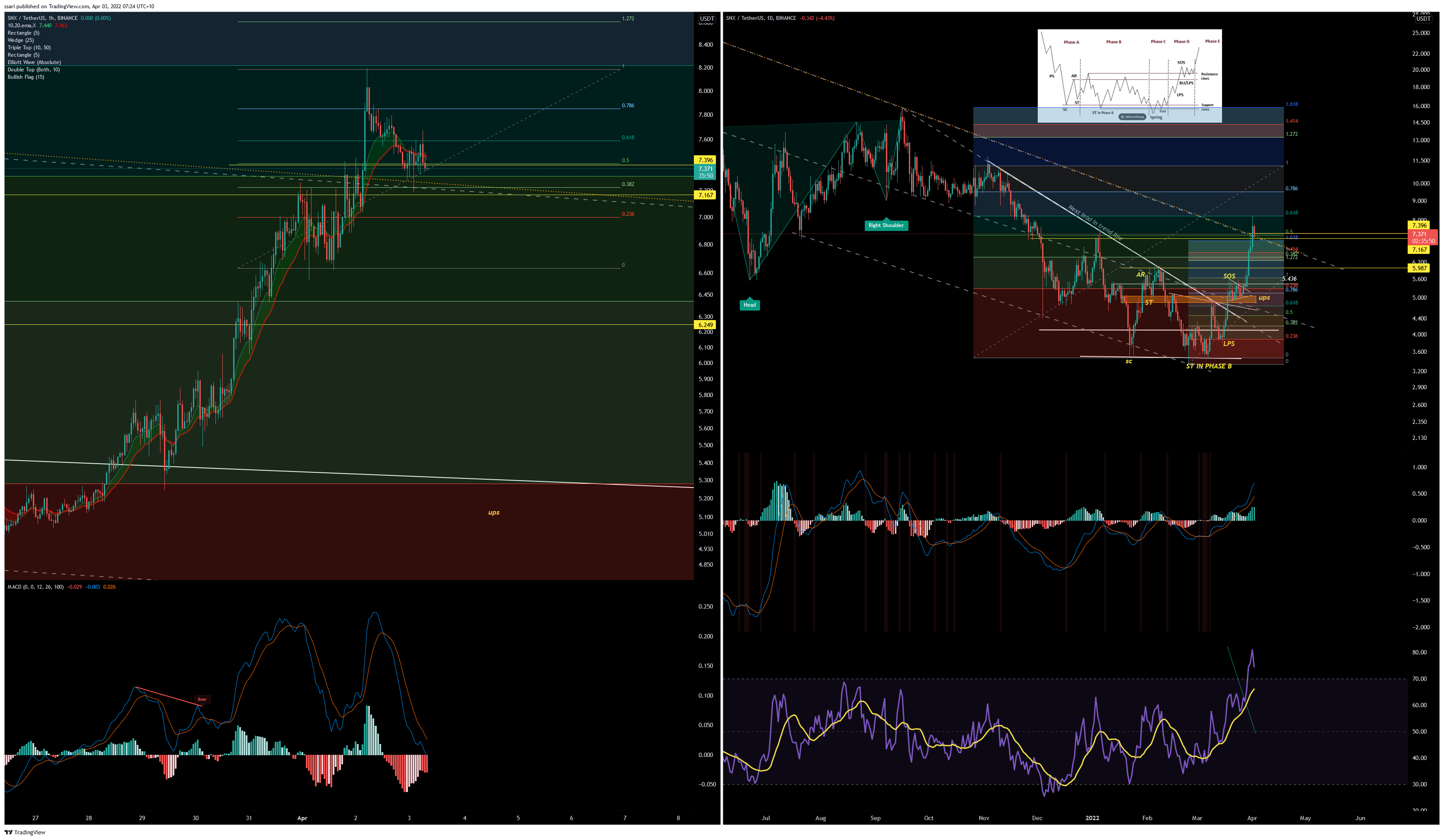The width and height of the screenshot is (1444, 840).
Task: Select the 0.618 Fibonacci level on 1h chart
Action: tap(628, 138)
